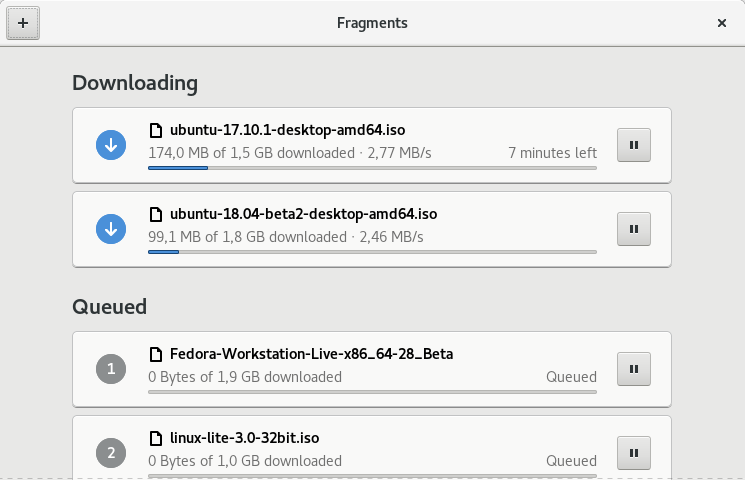
Task: Close the Fragments window
Action: (x=722, y=23)
